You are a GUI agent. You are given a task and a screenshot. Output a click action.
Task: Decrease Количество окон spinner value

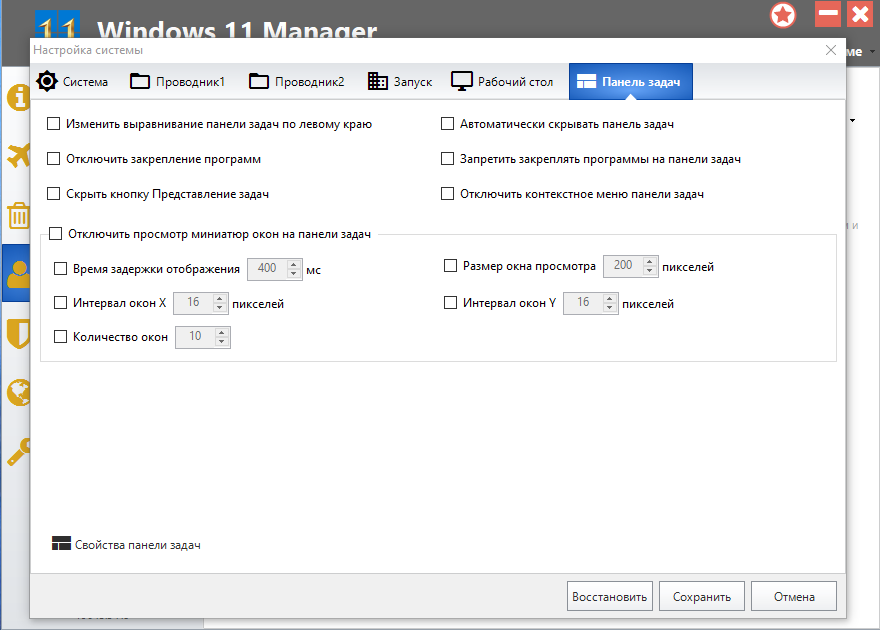[x=222, y=342]
